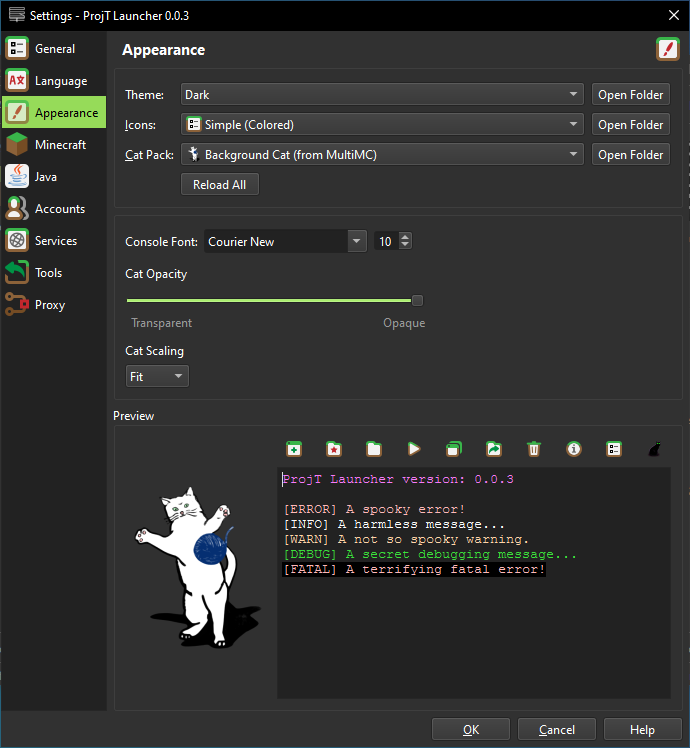Click the Reload All button
The height and width of the screenshot is (748, 690).
pyautogui.click(x=220, y=185)
